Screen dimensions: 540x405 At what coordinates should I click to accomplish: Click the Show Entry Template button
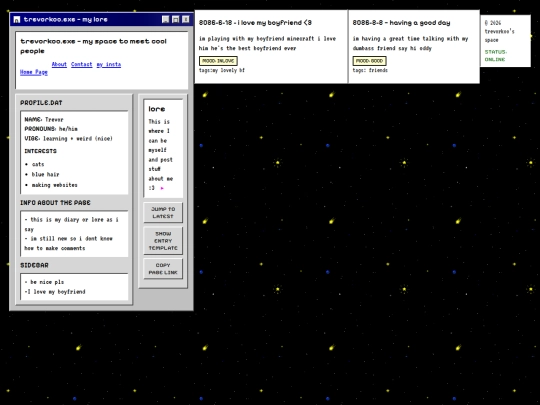(163, 241)
